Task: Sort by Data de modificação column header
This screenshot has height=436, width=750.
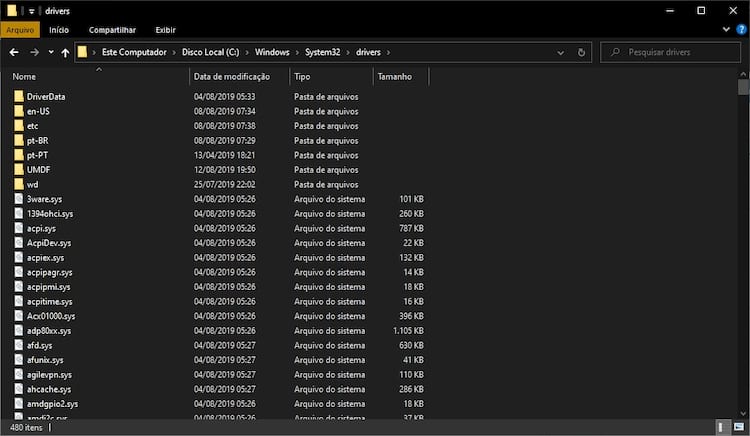Action: [232, 76]
